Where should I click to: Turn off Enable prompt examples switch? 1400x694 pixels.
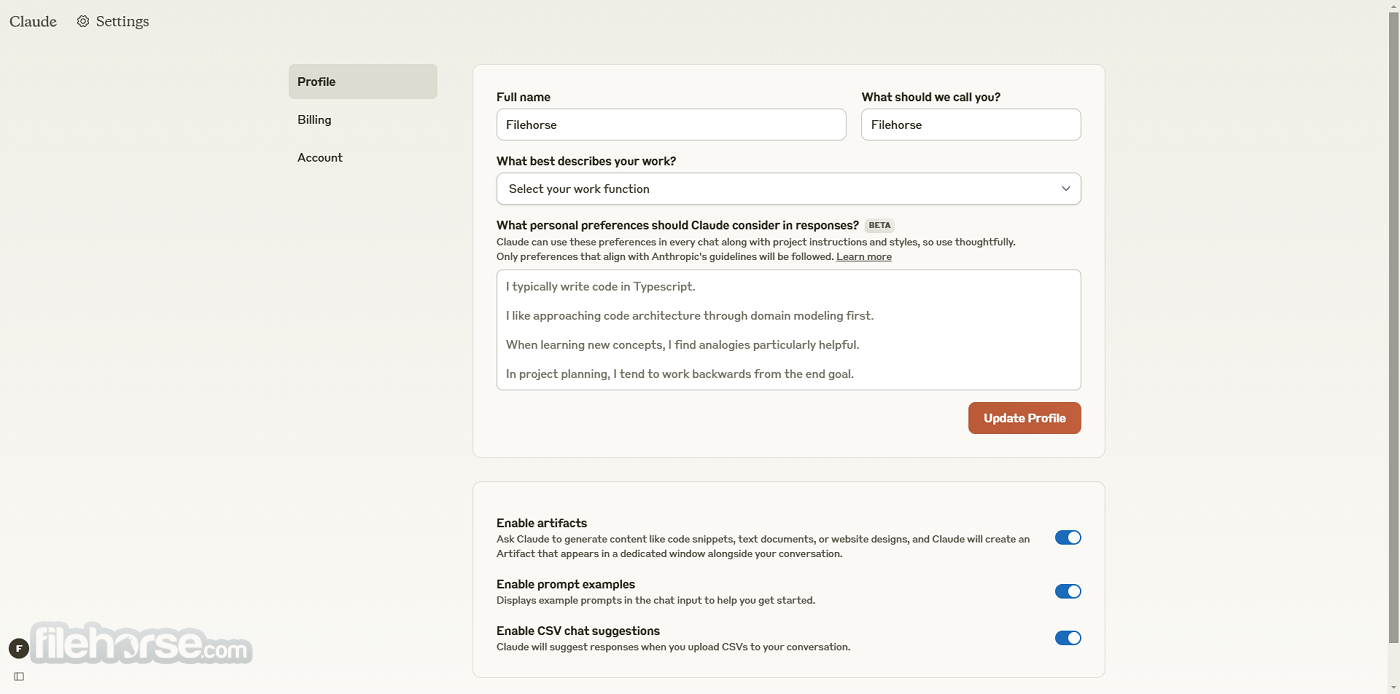click(1068, 591)
